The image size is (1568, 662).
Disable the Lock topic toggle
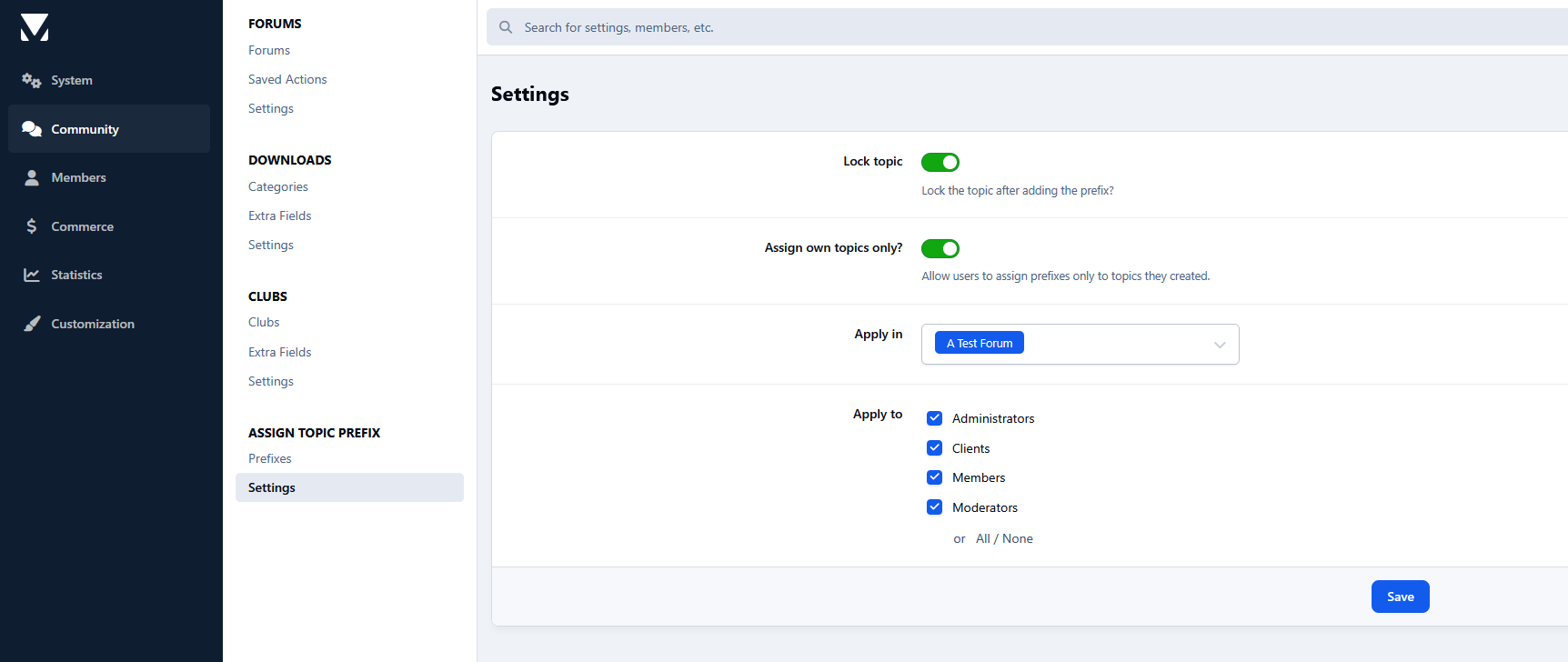[x=940, y=162]
